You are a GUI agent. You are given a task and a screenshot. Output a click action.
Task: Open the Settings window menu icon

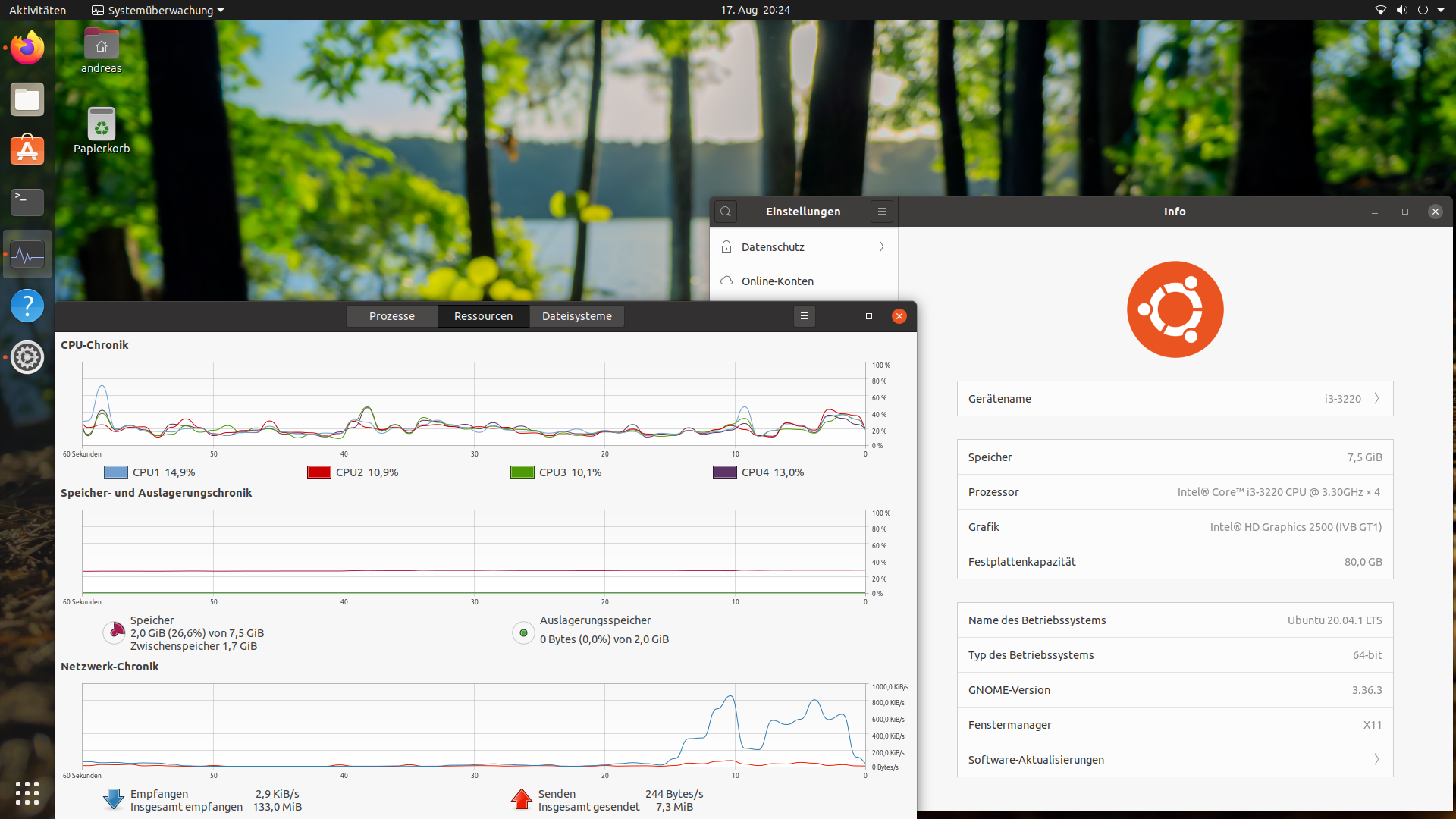[x=881, y=212]
